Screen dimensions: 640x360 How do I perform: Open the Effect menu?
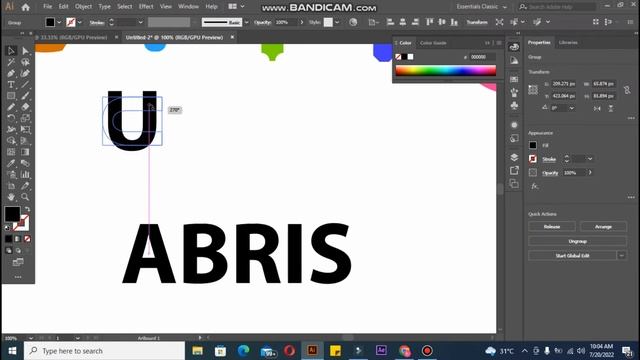(x=146, y=7)
